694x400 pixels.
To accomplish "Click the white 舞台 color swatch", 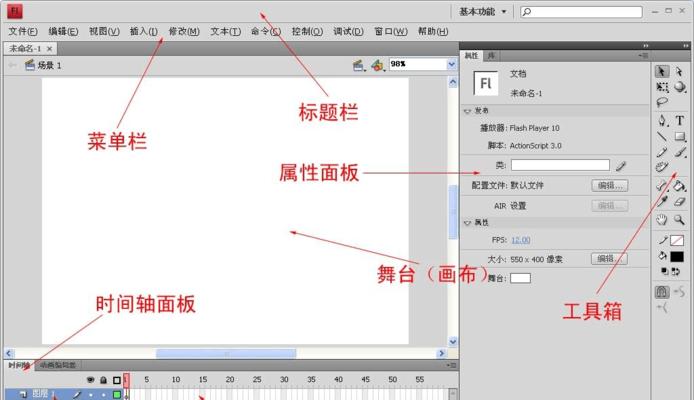I will (520, 278).
